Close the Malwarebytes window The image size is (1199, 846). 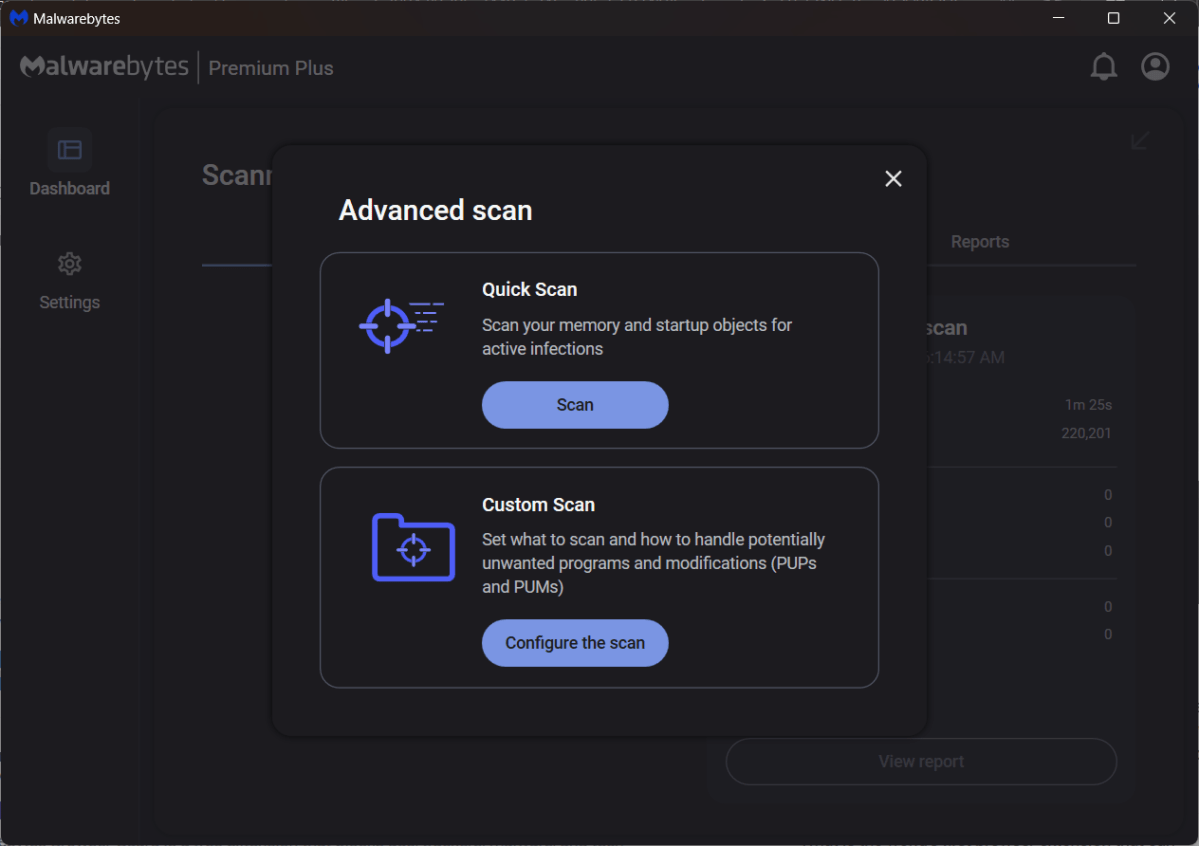point(1169,18)
